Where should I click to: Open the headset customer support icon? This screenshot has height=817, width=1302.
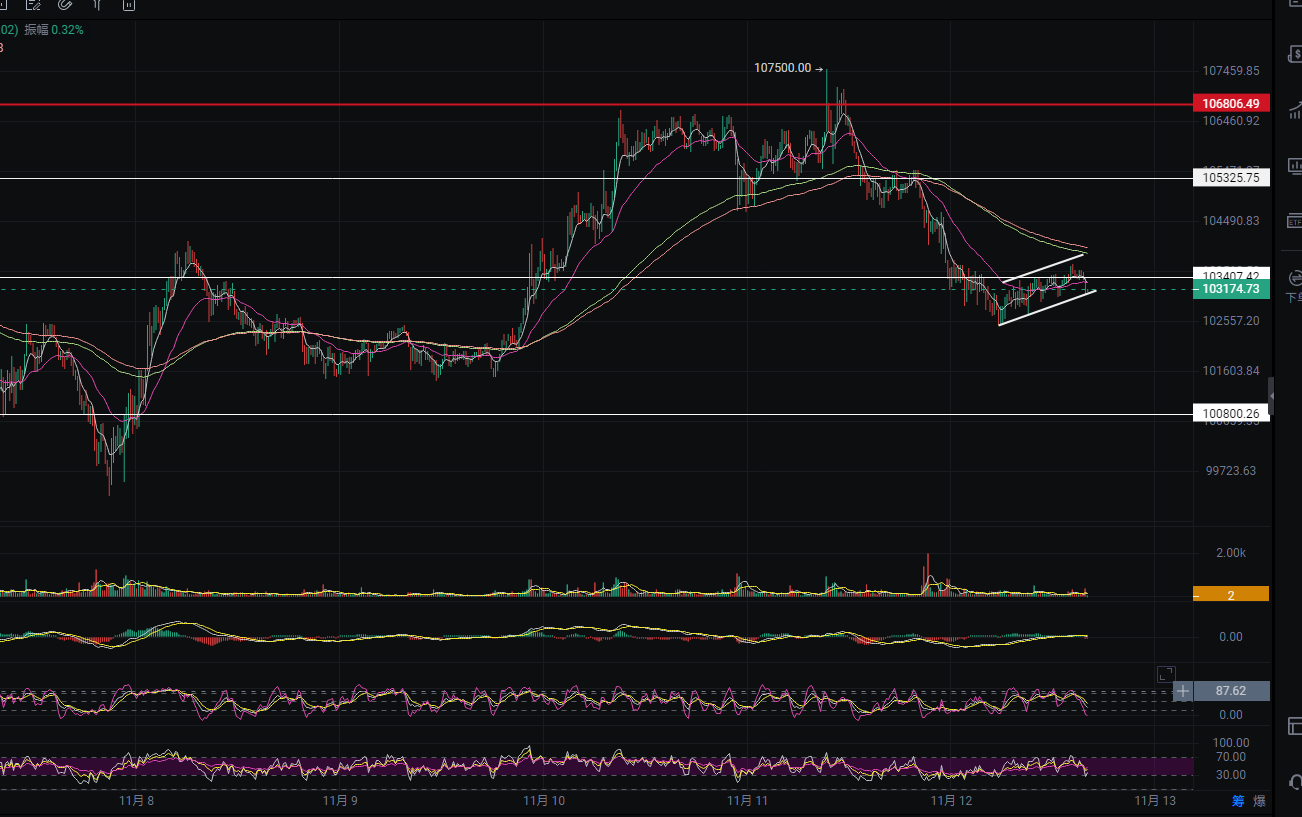tap(1293, 781)
